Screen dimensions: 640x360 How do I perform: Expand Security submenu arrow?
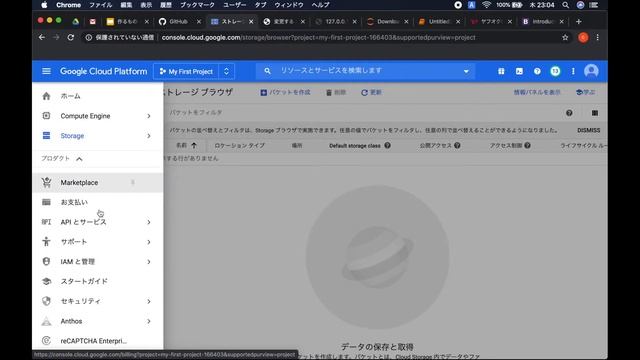149,301
